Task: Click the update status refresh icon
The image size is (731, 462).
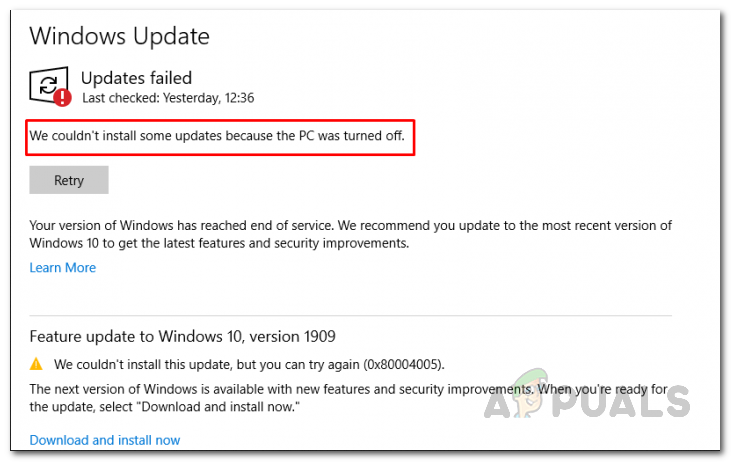Action: tap(49, 84)
